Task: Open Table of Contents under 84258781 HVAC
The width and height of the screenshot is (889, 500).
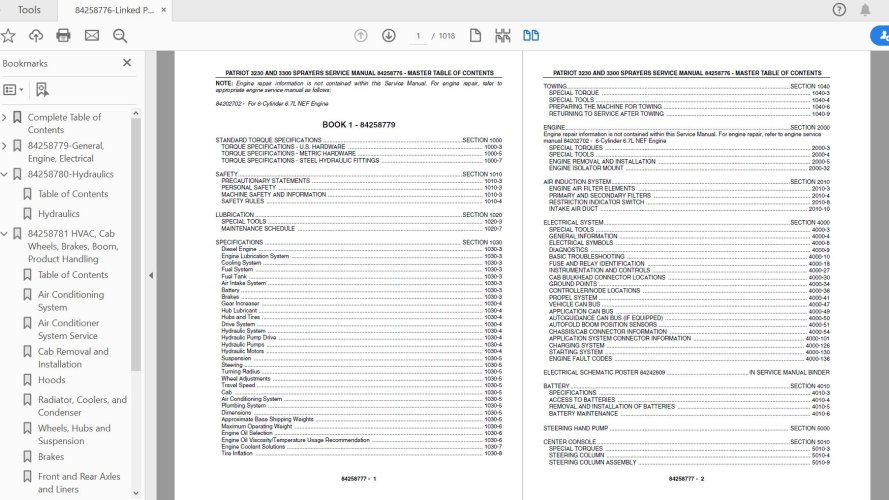Action: tap(73, 274)
